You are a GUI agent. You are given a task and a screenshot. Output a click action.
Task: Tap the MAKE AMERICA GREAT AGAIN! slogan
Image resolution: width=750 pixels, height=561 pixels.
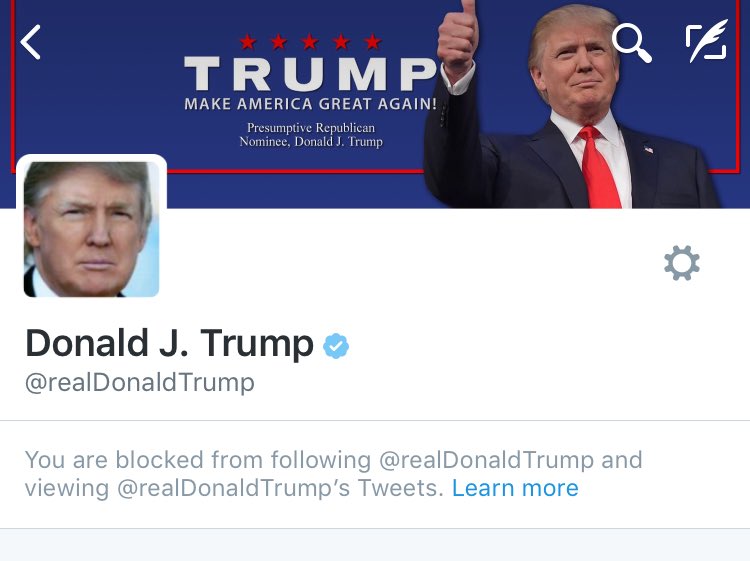tap(310, 104)
